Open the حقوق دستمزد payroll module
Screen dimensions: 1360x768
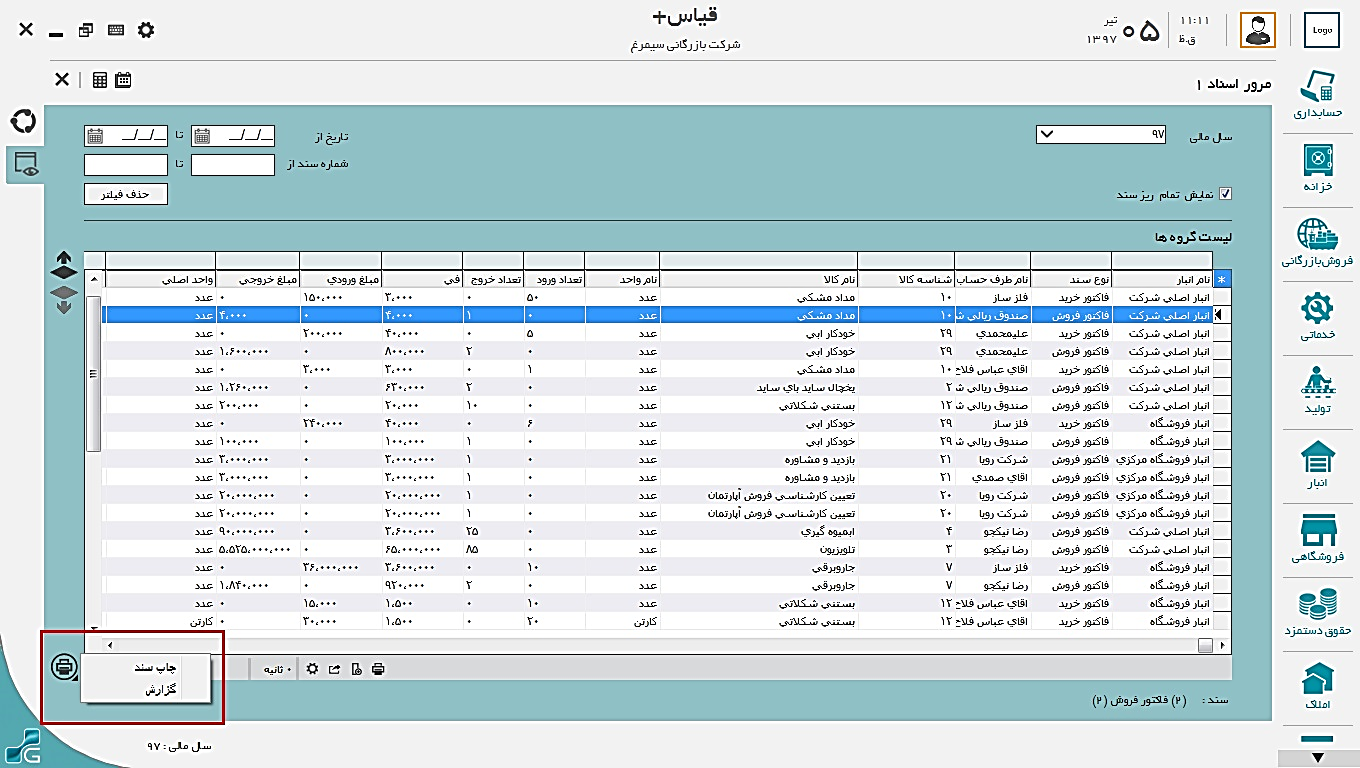[x=1319, y=611]
